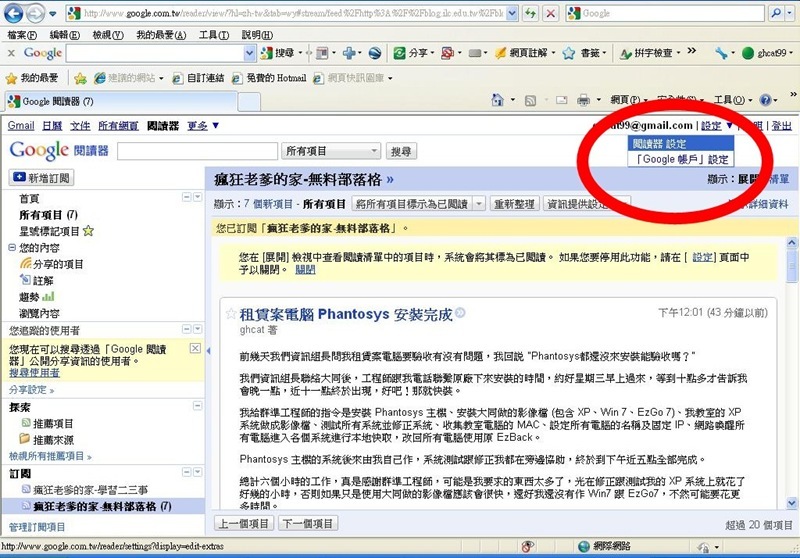Click 網頁註解 sidewiki toolbar button
Viewport: 800px width, 558px height.
[x=524, y=53]
